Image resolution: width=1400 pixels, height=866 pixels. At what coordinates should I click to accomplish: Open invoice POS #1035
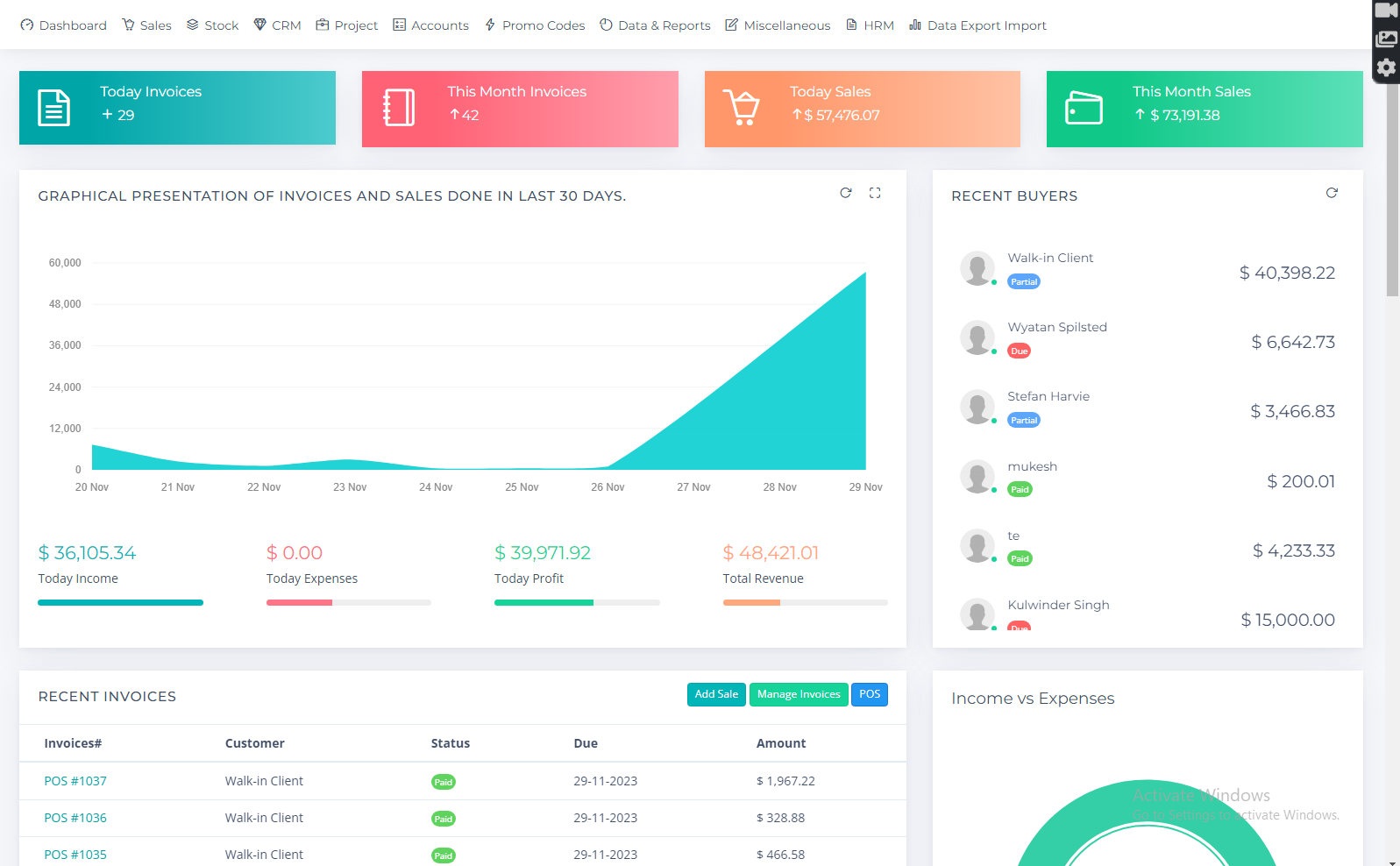point(75,855)
